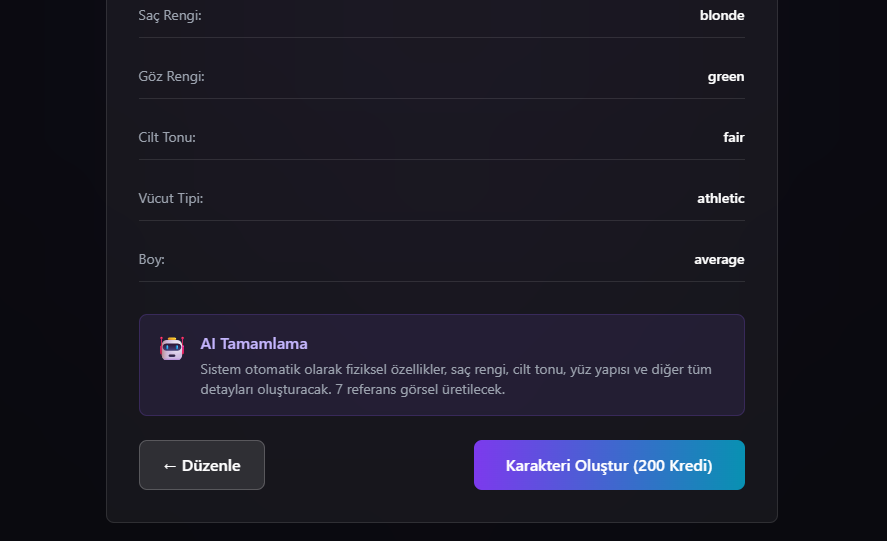Select the average height value
Screen dimensions: 887x541
(x=719, y=260)
